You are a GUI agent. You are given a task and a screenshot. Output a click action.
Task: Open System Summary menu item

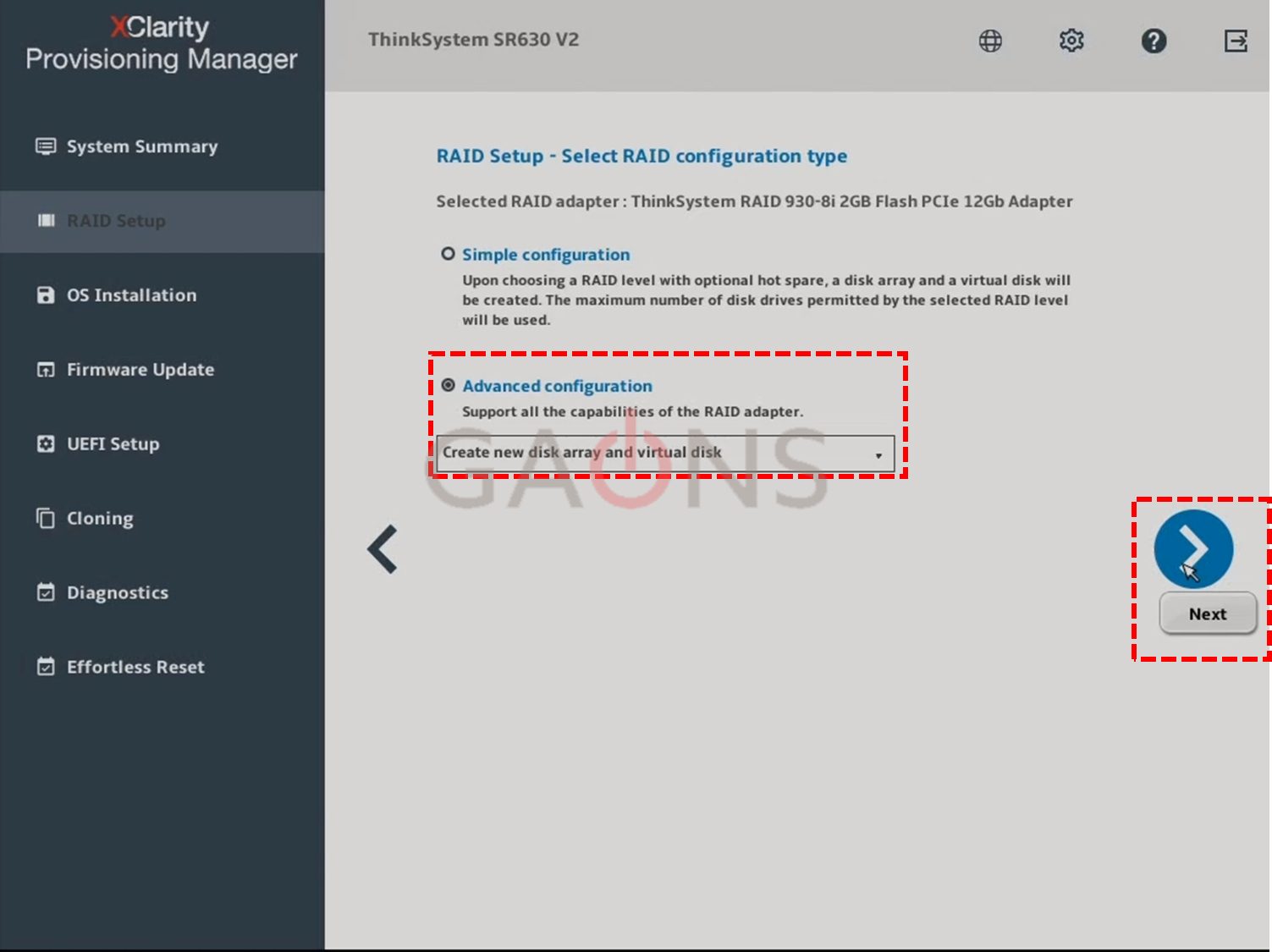point(162,146)
